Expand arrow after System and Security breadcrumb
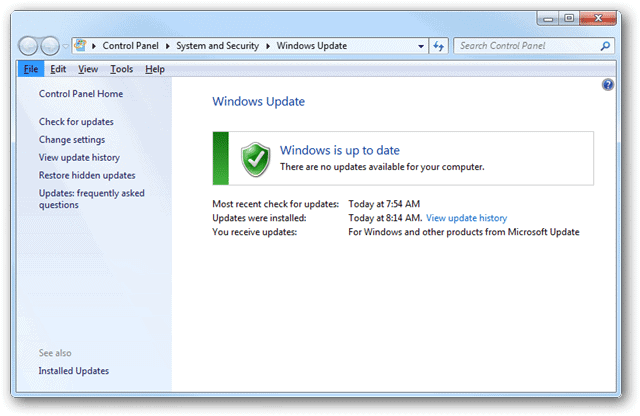This screenshot has height=416, width=640. (268, 46)
